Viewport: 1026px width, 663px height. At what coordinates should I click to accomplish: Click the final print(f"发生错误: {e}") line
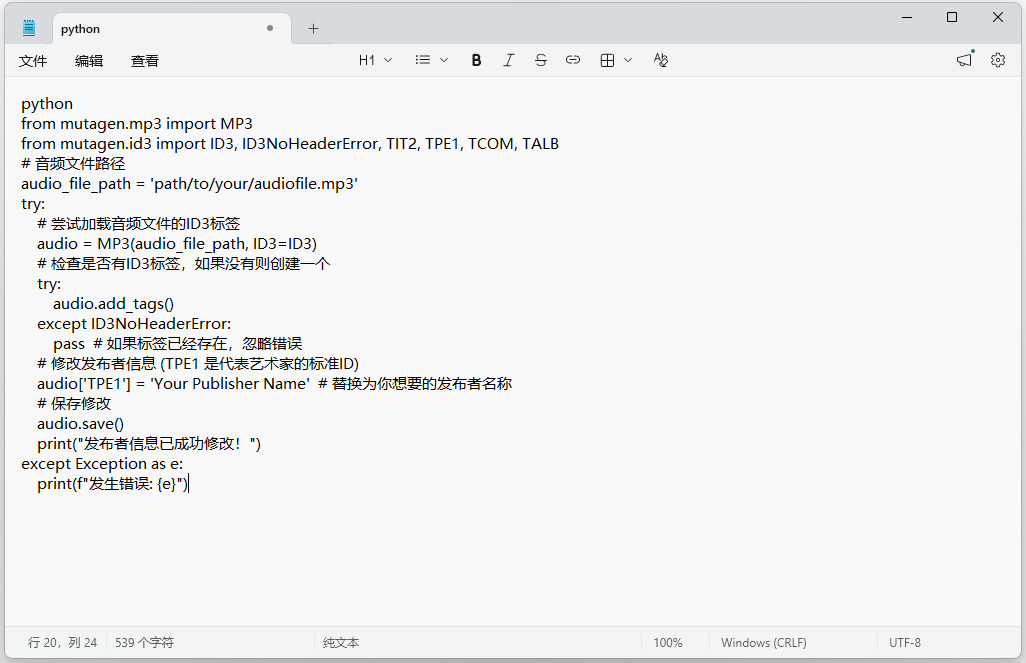tap(113, 484)
